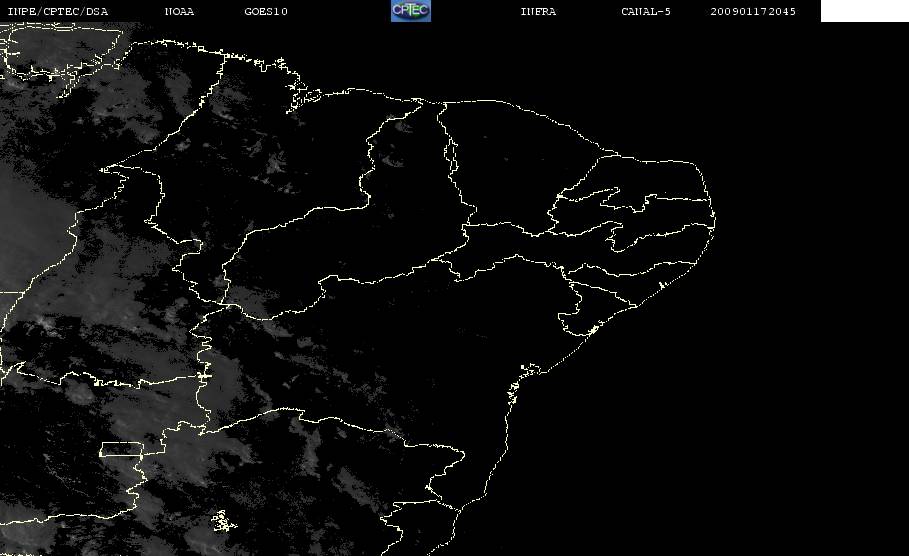Click the white lake cluster below Distrito Federal
909x556 pixels.
(x=224, y=521)
